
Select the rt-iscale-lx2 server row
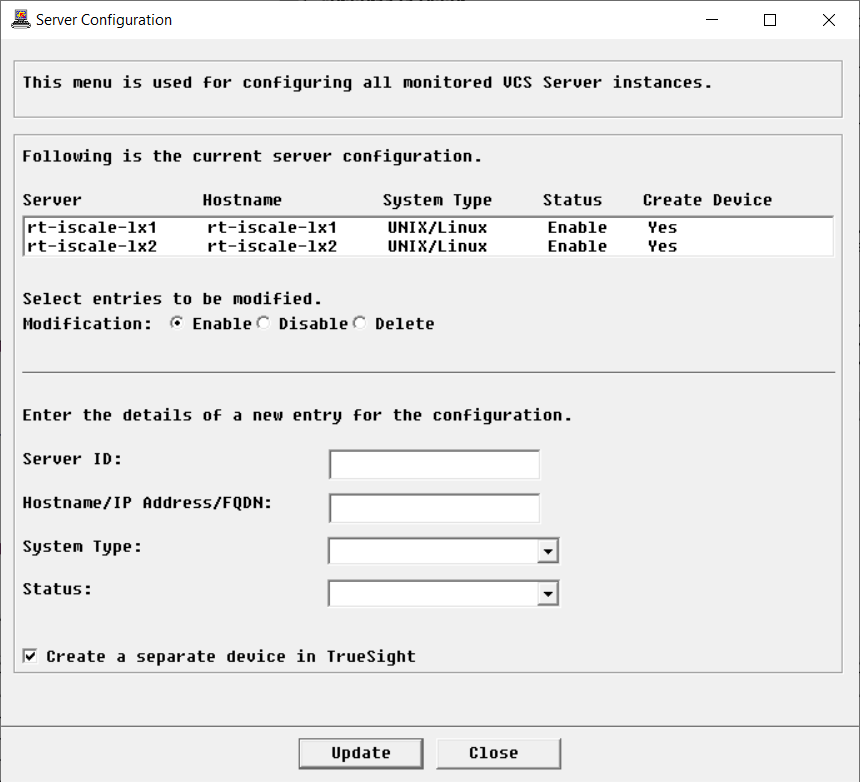pyautogui.click(x=300, y=246)
